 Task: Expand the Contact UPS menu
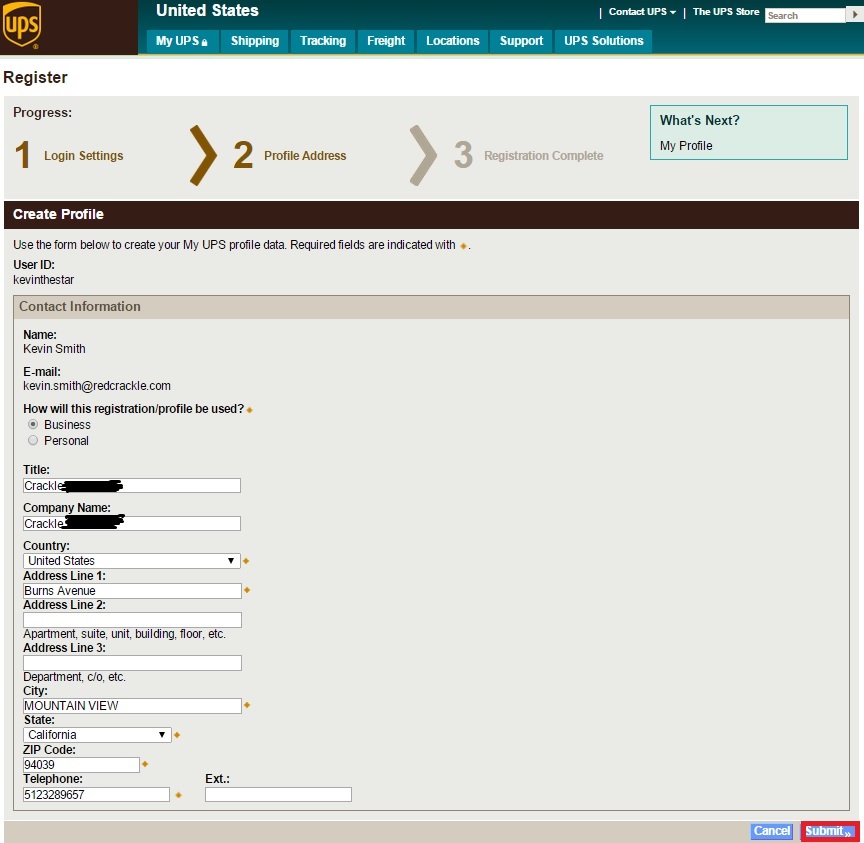(641, 11)
